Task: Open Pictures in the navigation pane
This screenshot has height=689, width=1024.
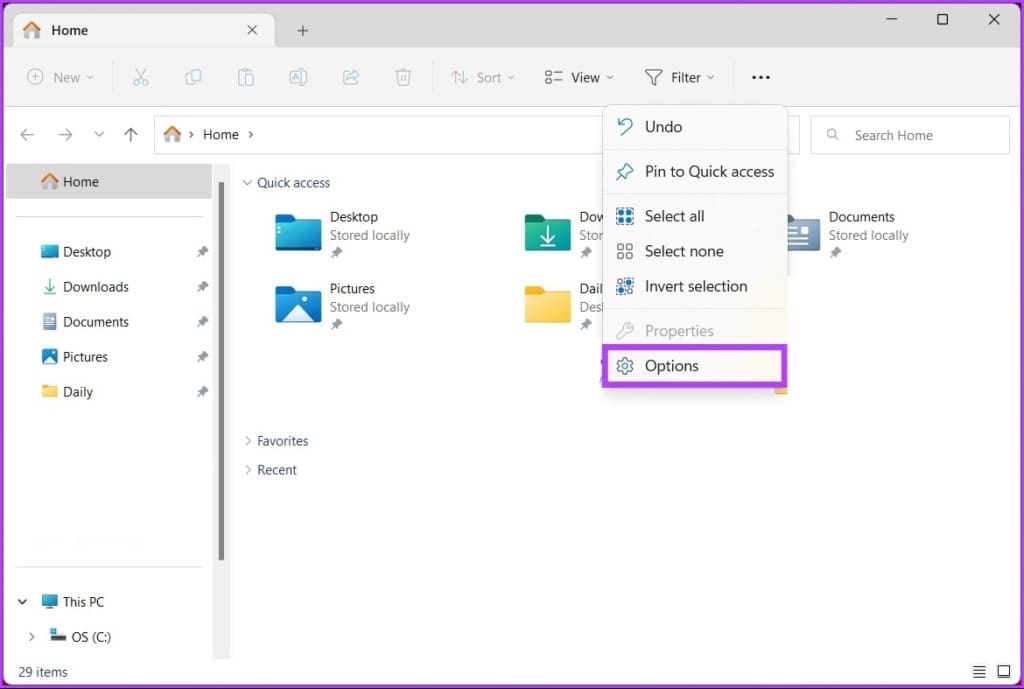Action: click(85, 357)
